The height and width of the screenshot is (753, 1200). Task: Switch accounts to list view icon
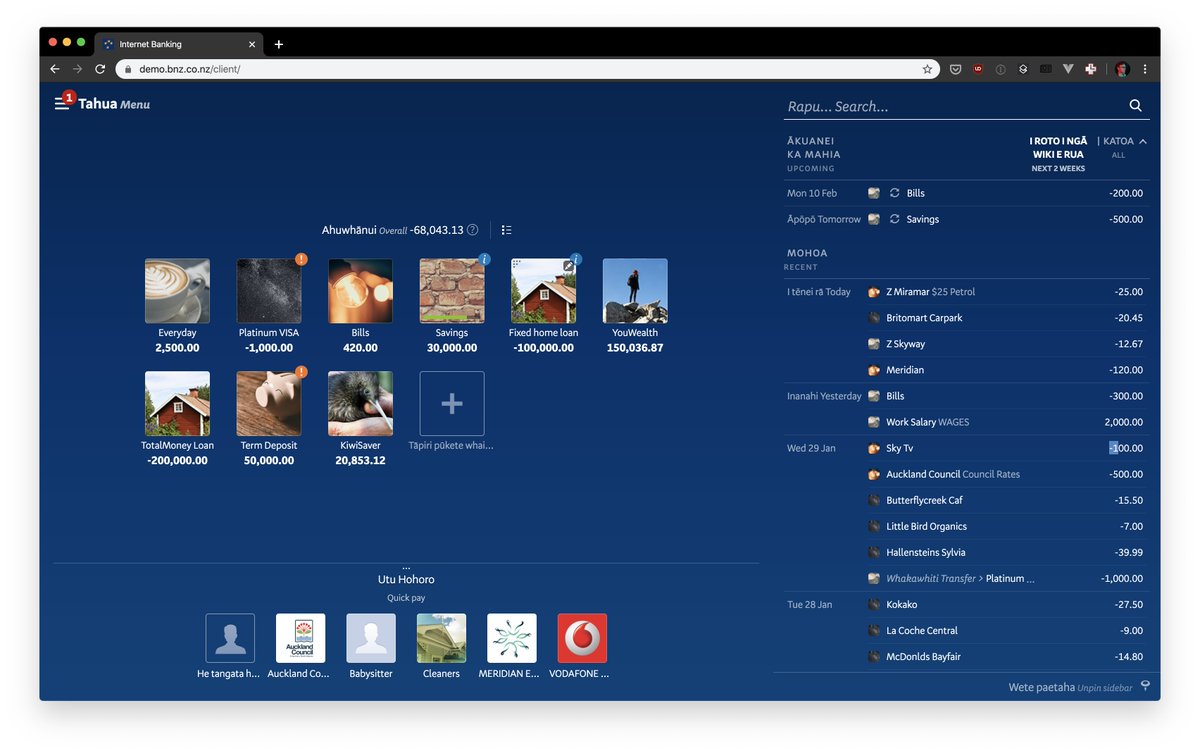507,230
